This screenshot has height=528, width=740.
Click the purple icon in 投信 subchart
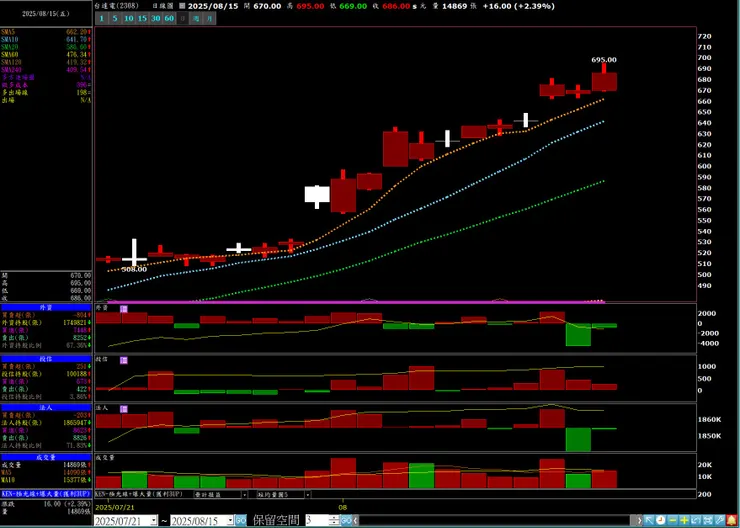click(x=124, y=360)
